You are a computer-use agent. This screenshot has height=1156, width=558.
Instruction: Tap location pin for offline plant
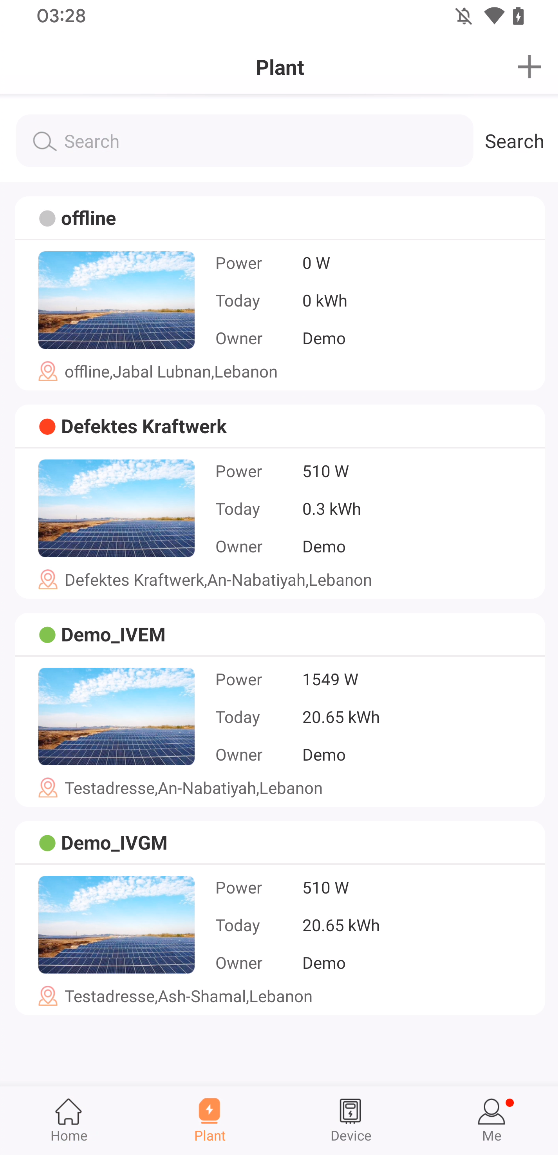pyautogui.click(x=48, y=372)
